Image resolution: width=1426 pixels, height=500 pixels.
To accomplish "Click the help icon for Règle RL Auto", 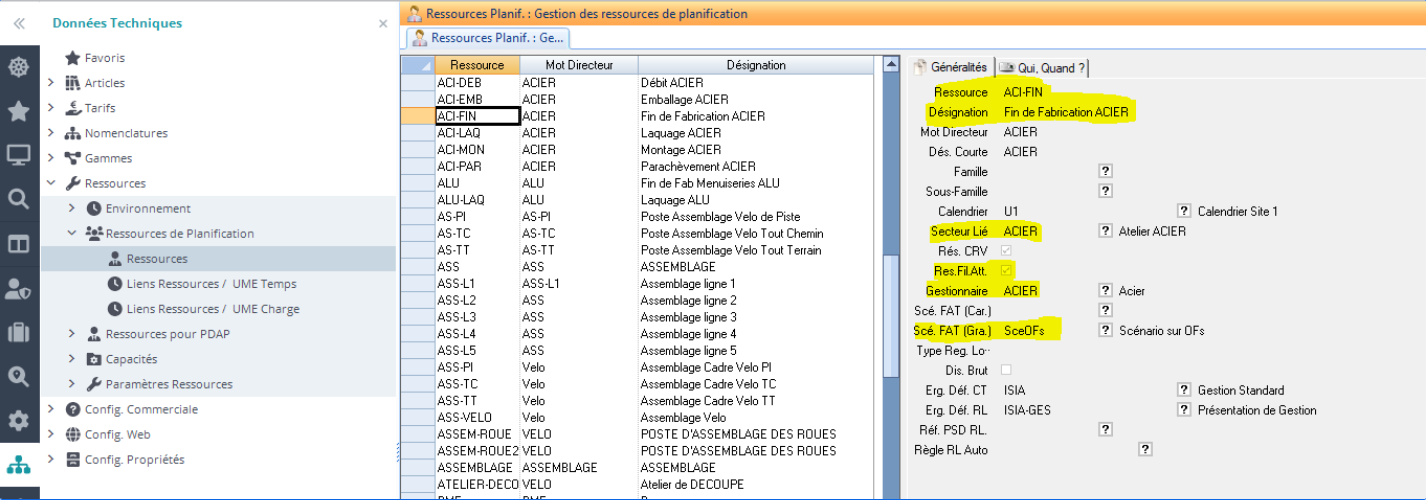I will (1145, 449).
